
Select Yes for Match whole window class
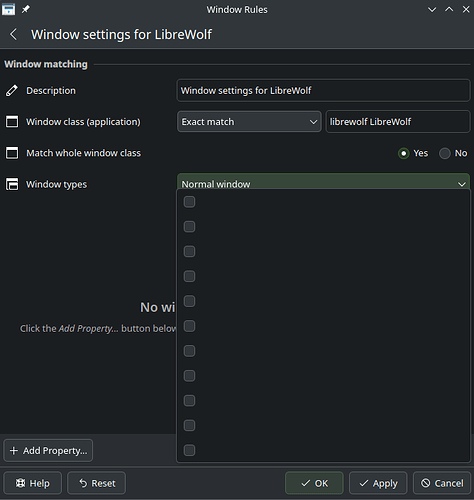[x=404, y=153]
